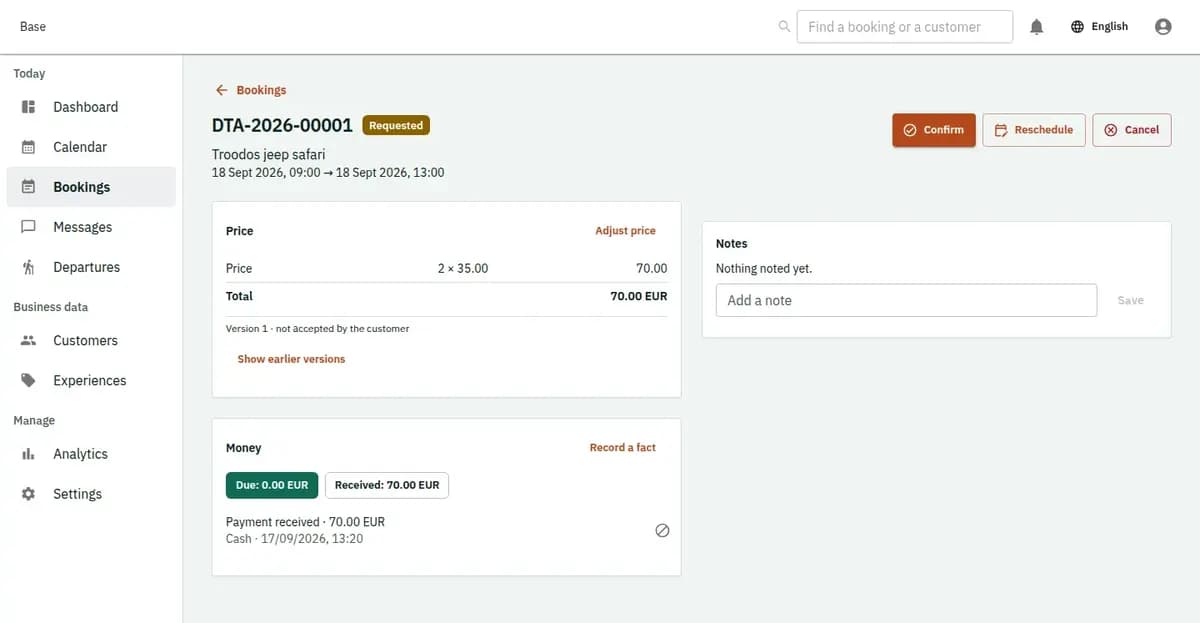Click Adjust price link

coord(626,231)
